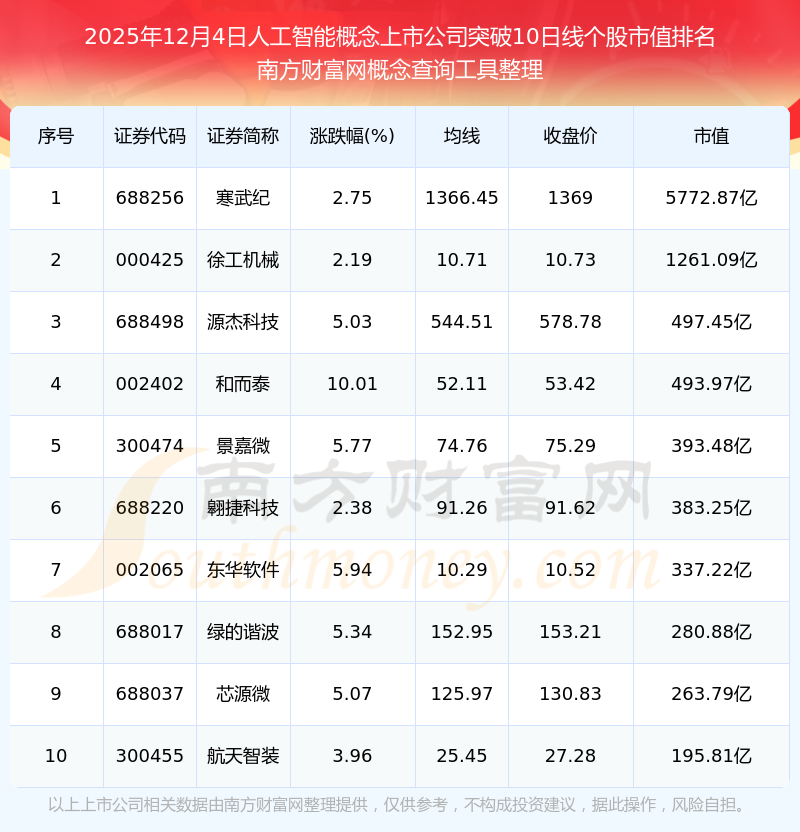Image resolution: width=800 pixels, height=832 pixels.
Task: Click the 序号 column header
Action: click(56, 136)
